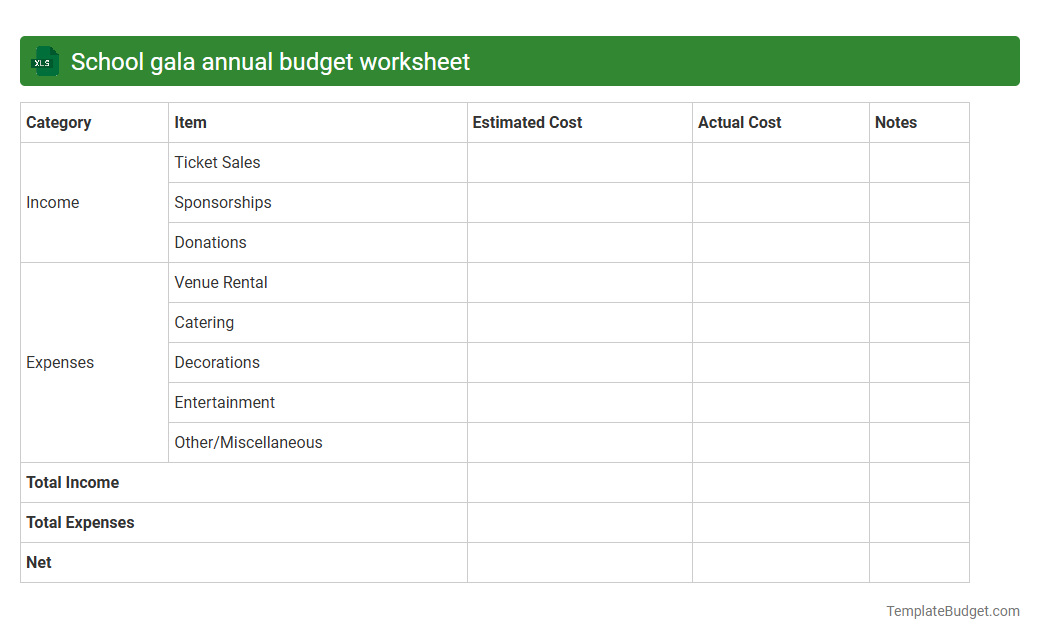The height and width of the screenshot is (640, 1040).
Task: Click the Net row's Estimated Cost cell
Action: click(x=579, y=562)
